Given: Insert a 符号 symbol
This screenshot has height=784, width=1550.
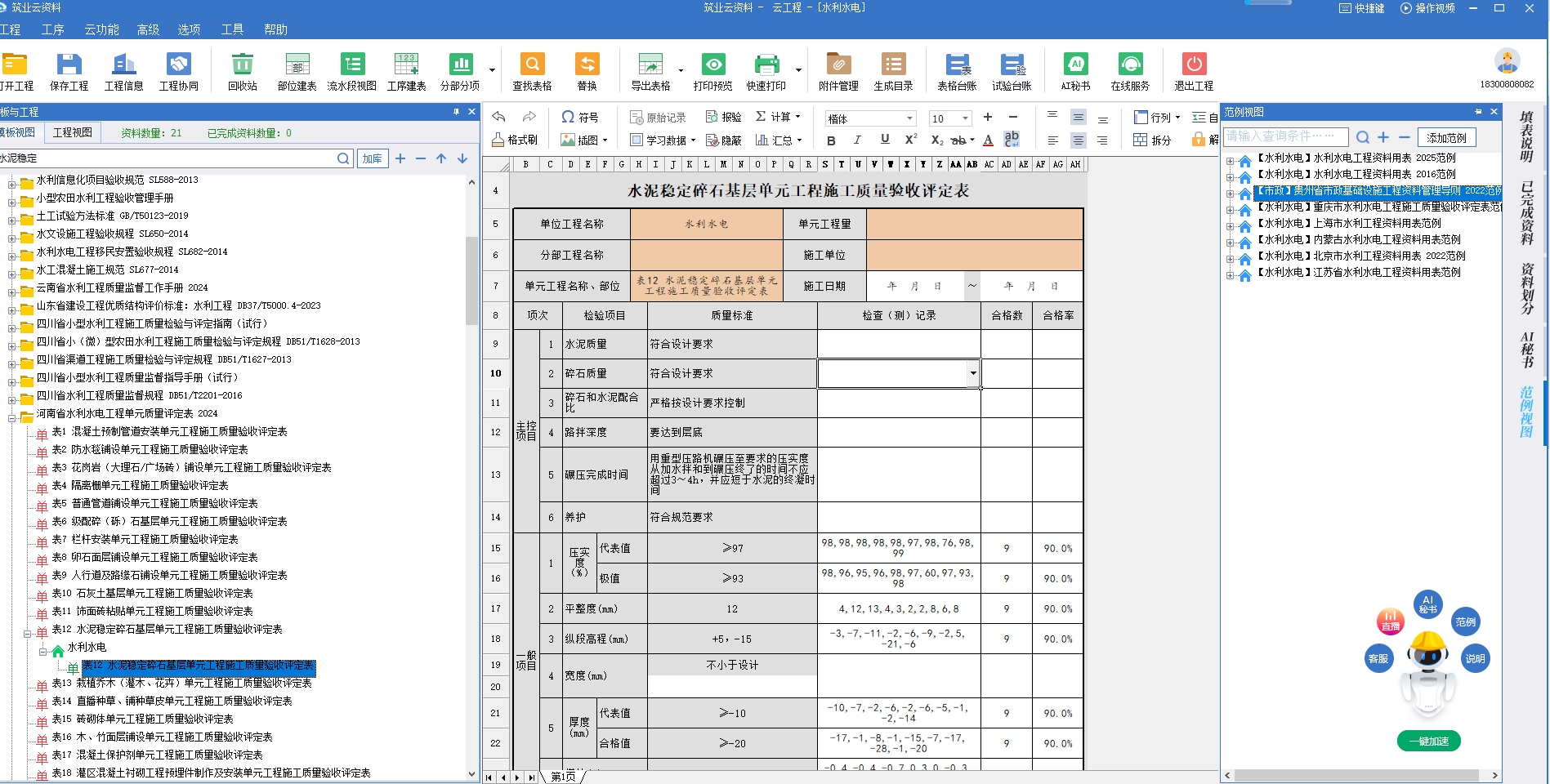Looking at the screenshot, I should 579,117.
